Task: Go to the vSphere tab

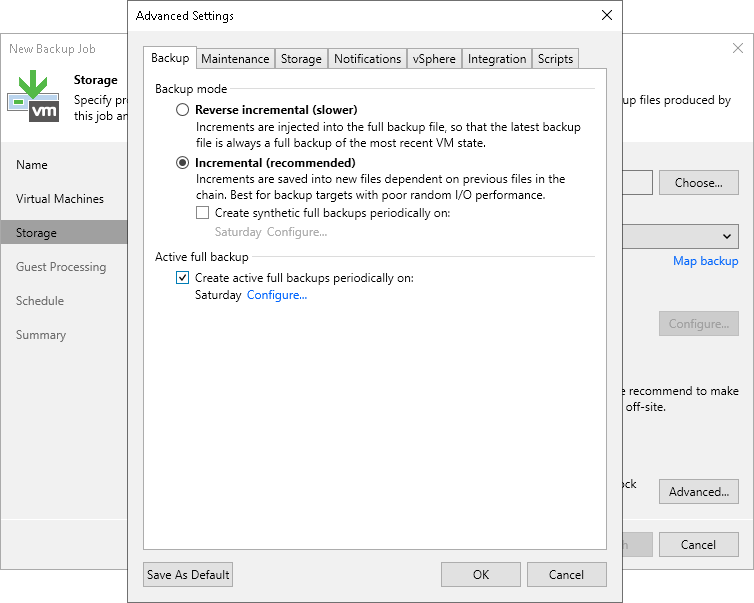Action: coord(434,59)
